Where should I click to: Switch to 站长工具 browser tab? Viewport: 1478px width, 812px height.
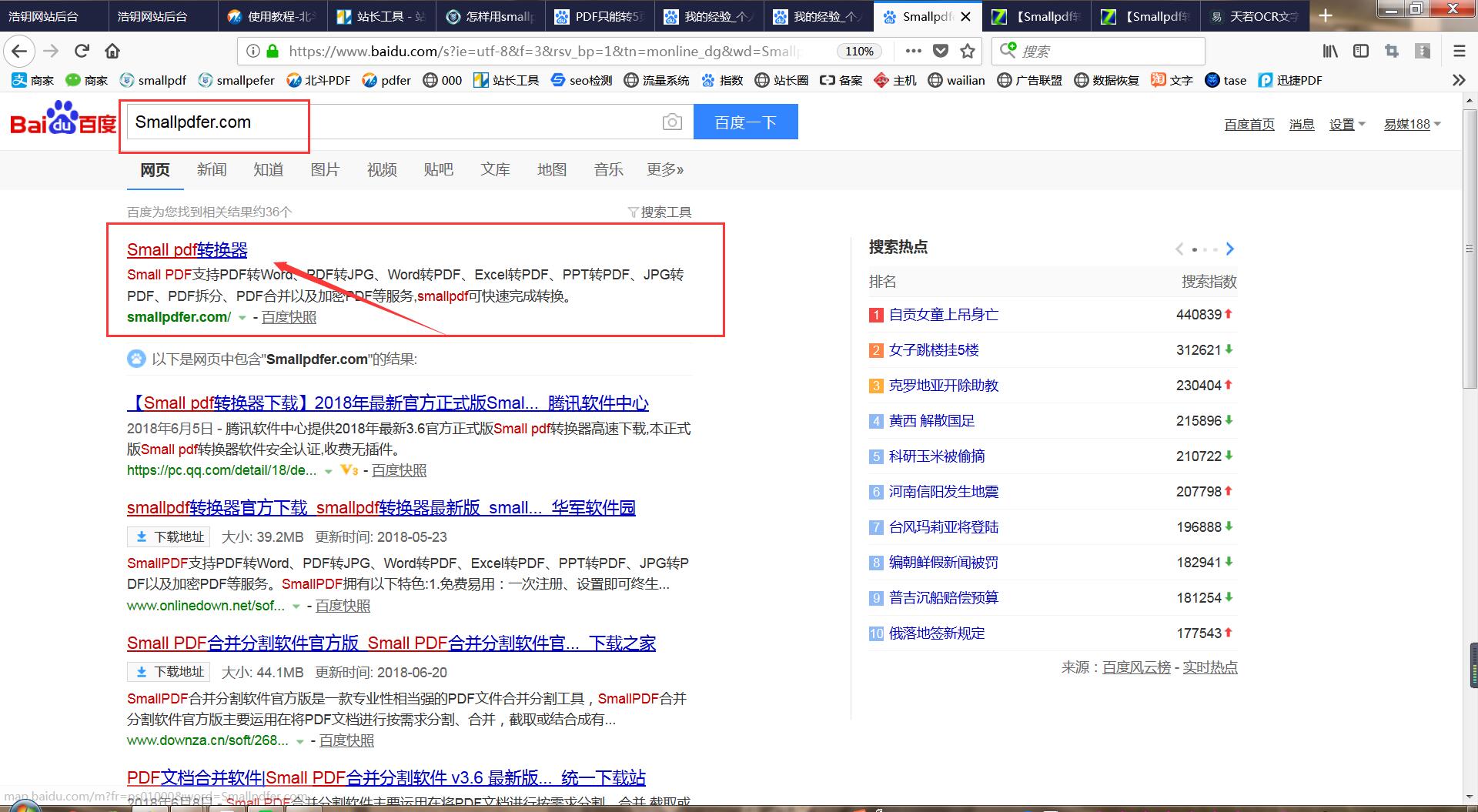[x=381, y=16]
